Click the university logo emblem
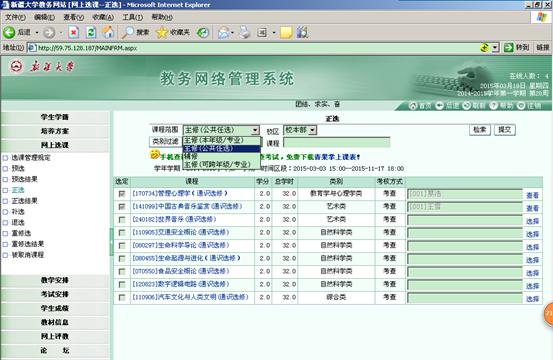 (x=16, y=66)
